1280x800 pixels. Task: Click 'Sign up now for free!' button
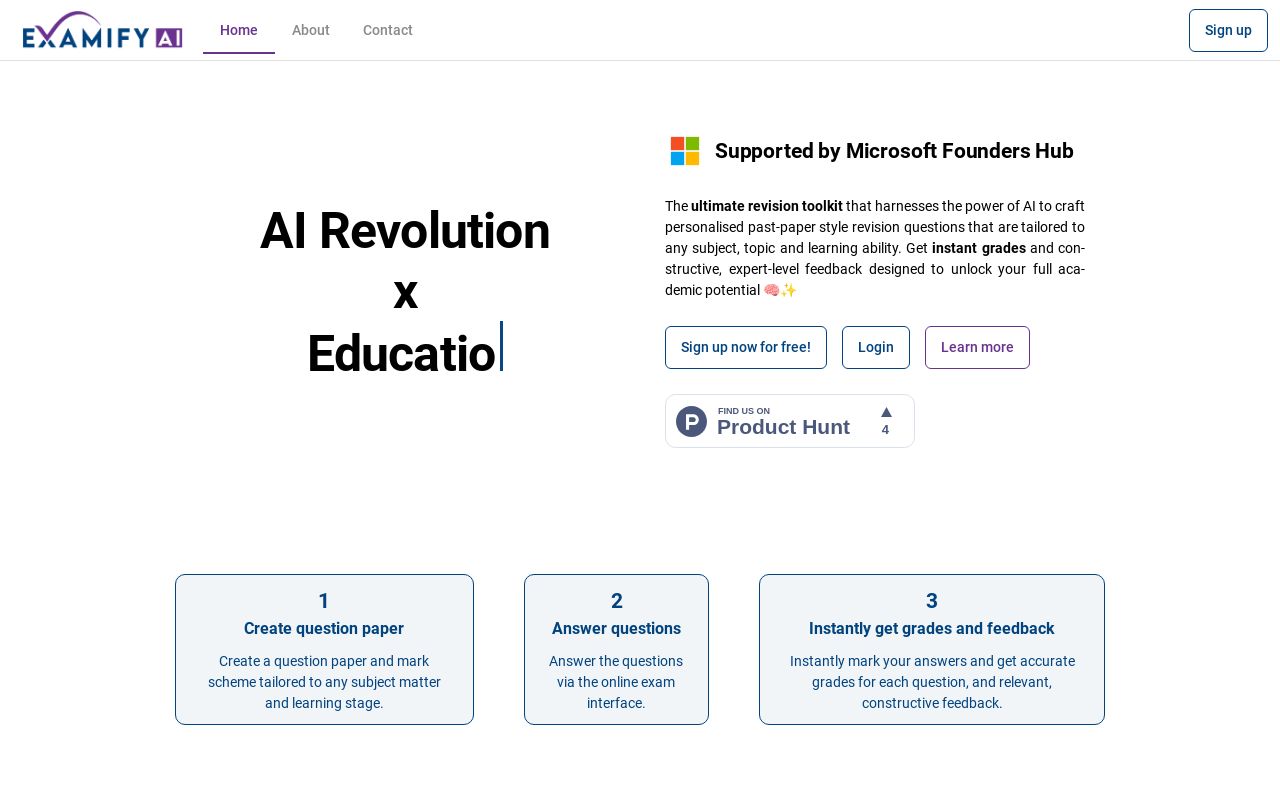click(746, 347)
